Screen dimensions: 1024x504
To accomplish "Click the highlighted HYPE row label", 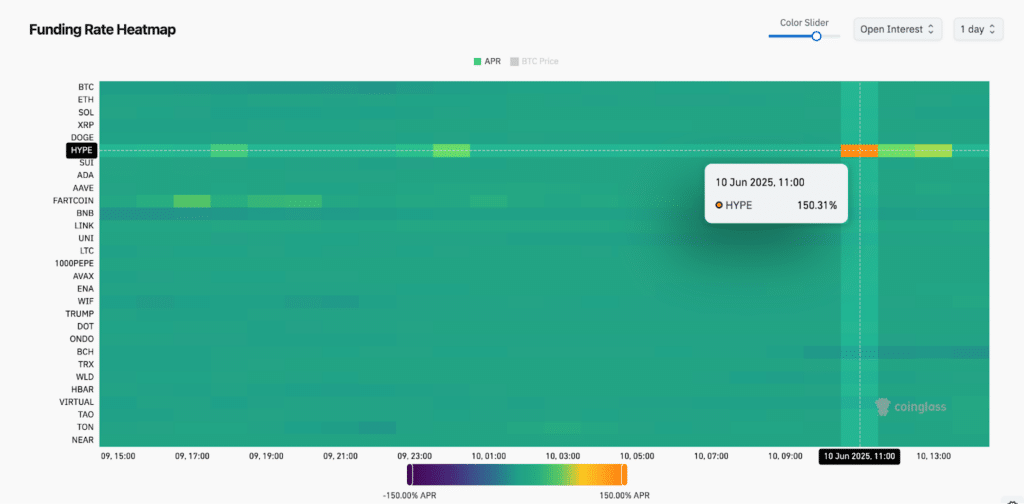I will (x=82, y=151).
